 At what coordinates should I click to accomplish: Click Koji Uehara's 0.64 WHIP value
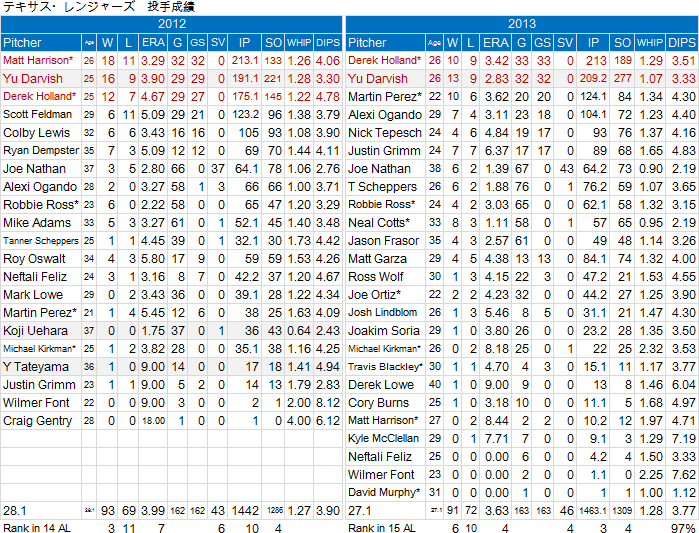point(299,331)
